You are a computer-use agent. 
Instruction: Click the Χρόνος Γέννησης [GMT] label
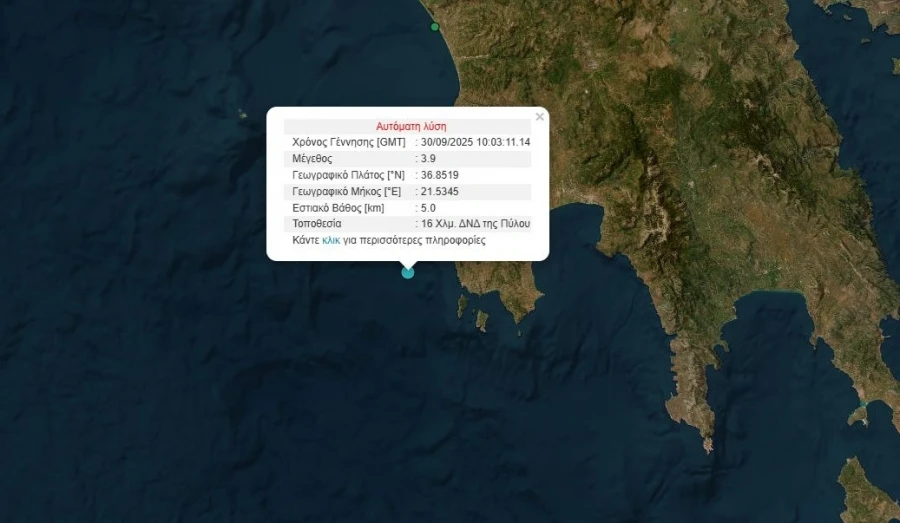point(349,142)
